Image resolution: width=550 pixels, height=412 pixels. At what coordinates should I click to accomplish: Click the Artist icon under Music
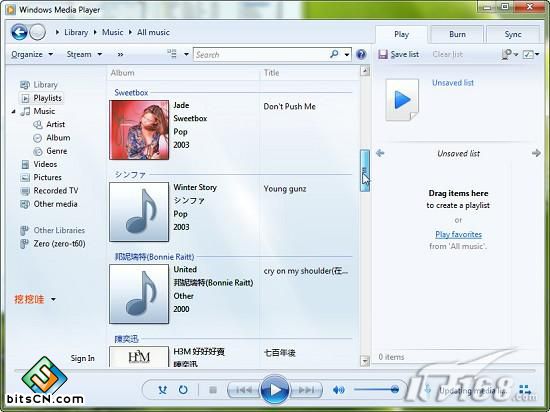[38, 124]
